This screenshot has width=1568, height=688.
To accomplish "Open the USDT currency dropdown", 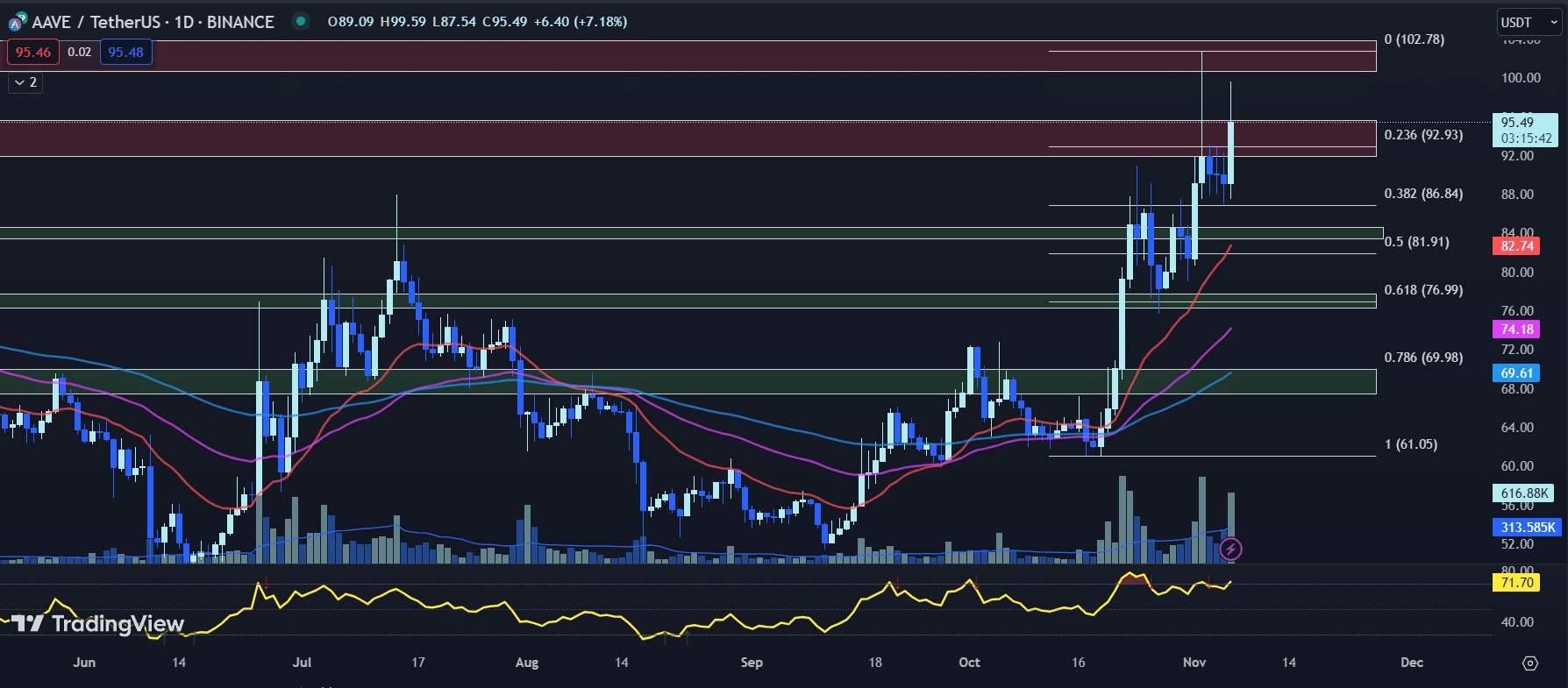I will click(1529, 22).
